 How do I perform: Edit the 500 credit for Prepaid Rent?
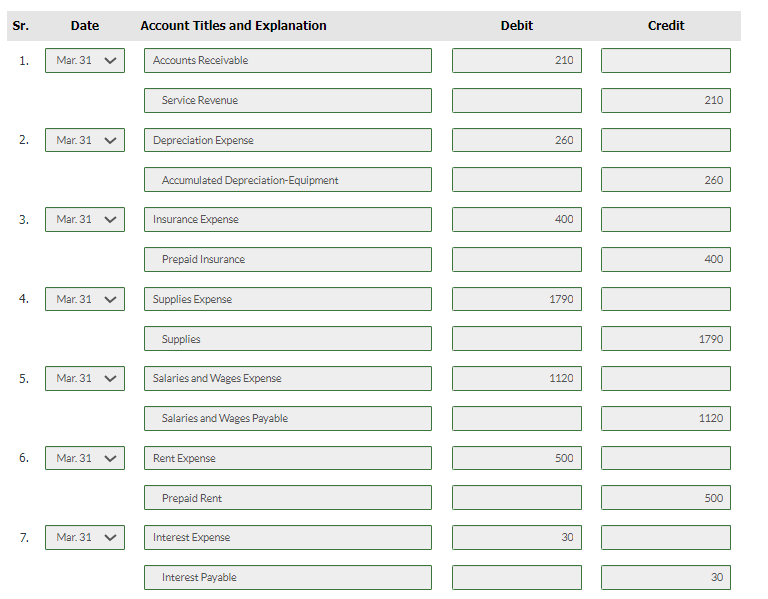(x=666, y=498)
